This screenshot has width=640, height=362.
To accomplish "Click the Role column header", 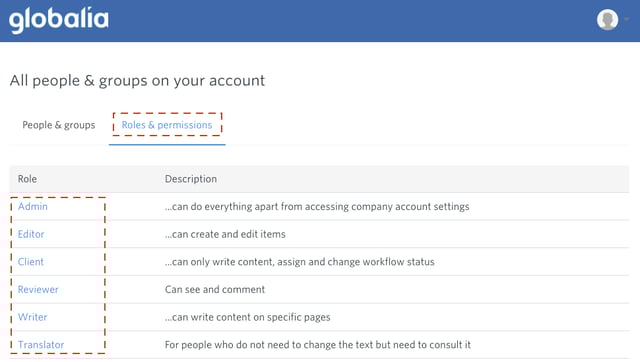I will [x=27, y=179].
